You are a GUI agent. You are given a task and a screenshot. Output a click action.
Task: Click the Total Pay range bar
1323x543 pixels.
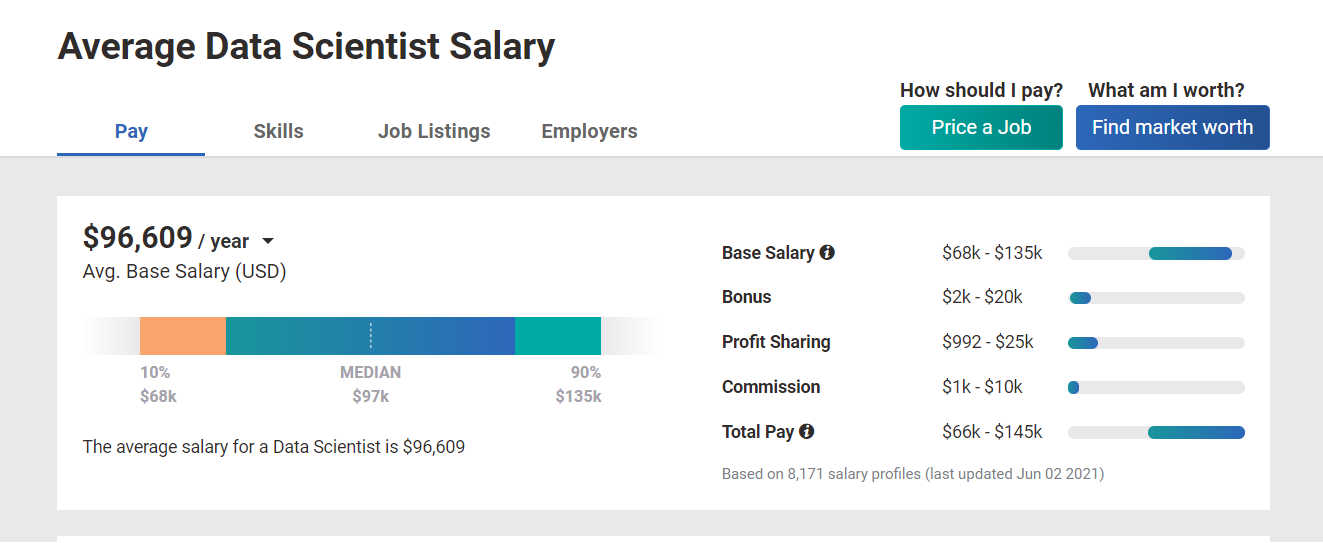click(1156, 432)
